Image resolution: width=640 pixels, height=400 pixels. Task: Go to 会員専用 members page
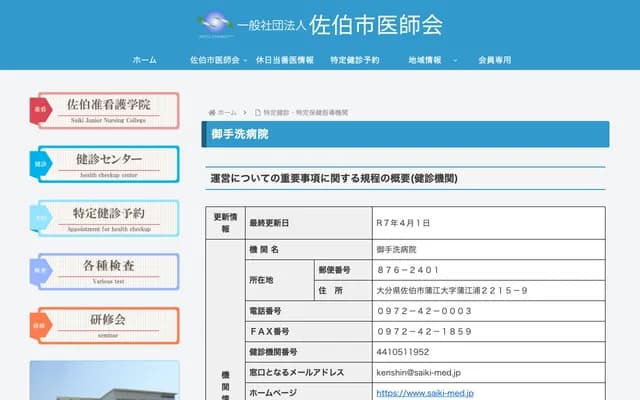(494, 60)
